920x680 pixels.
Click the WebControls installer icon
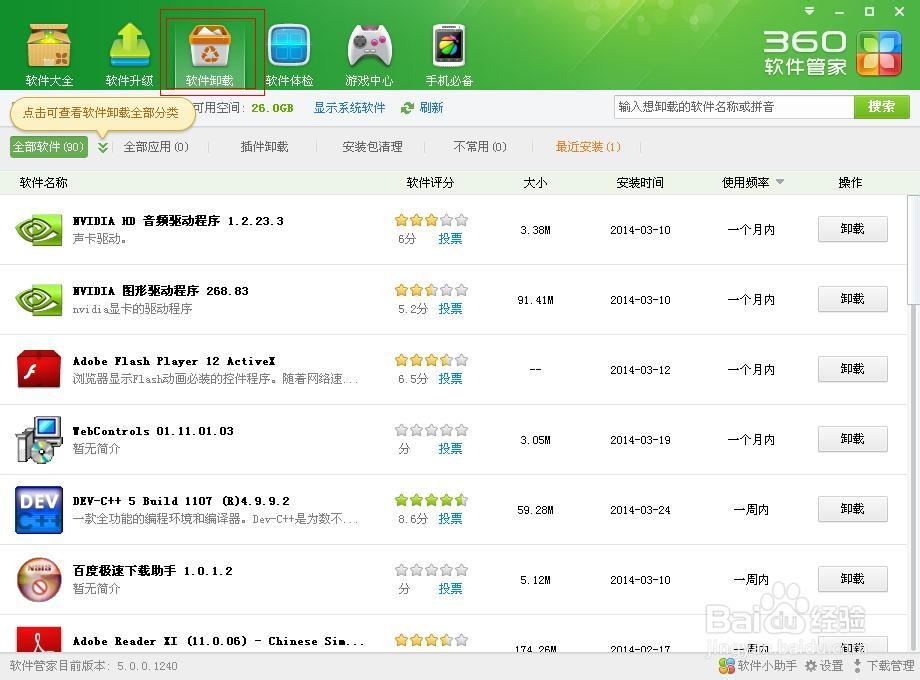39,439
